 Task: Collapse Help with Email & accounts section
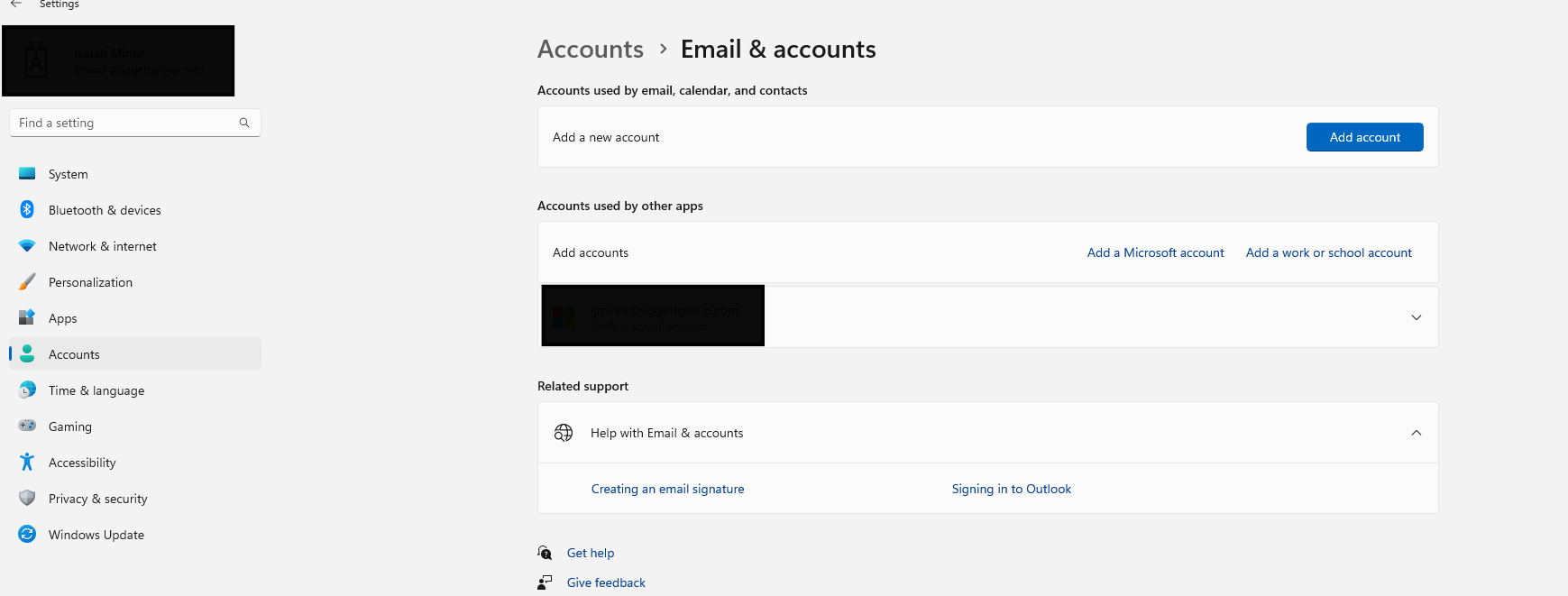[x=1417, y=433]
